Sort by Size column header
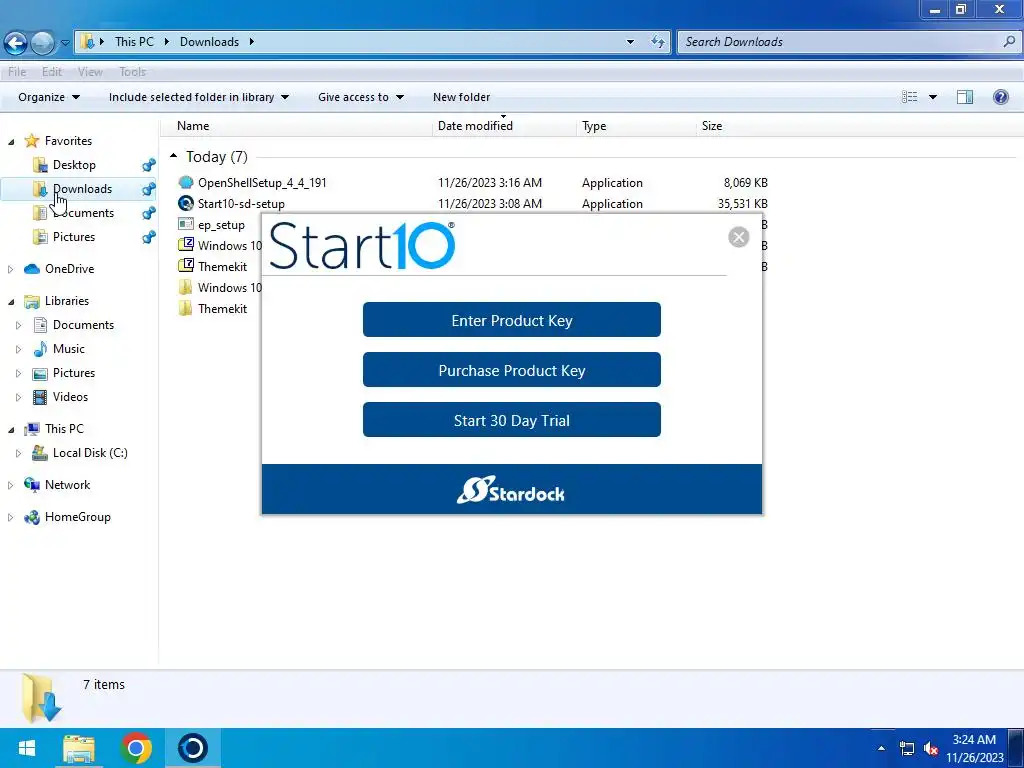The image size is (1024, 768). pos(712,126)
